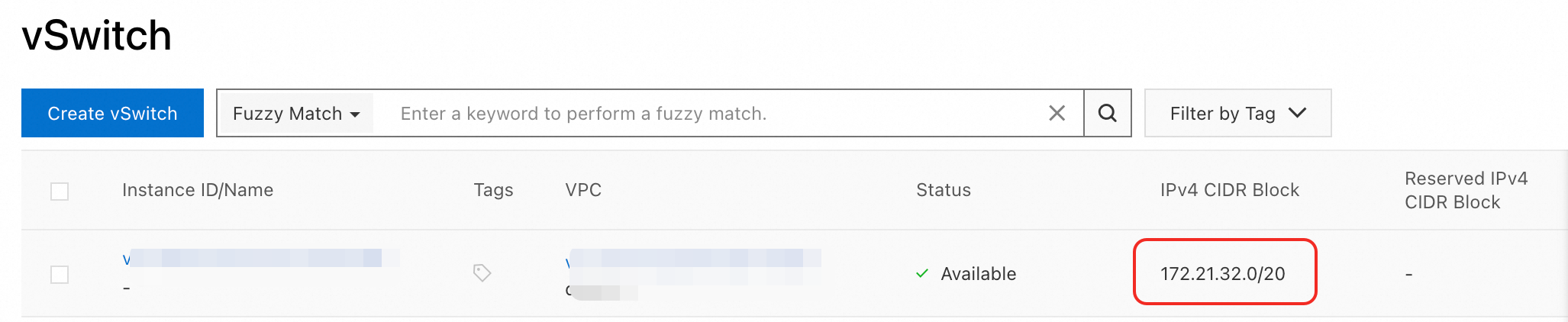Click the Status column header
The image size is (1568, 322).
[944, 190]
